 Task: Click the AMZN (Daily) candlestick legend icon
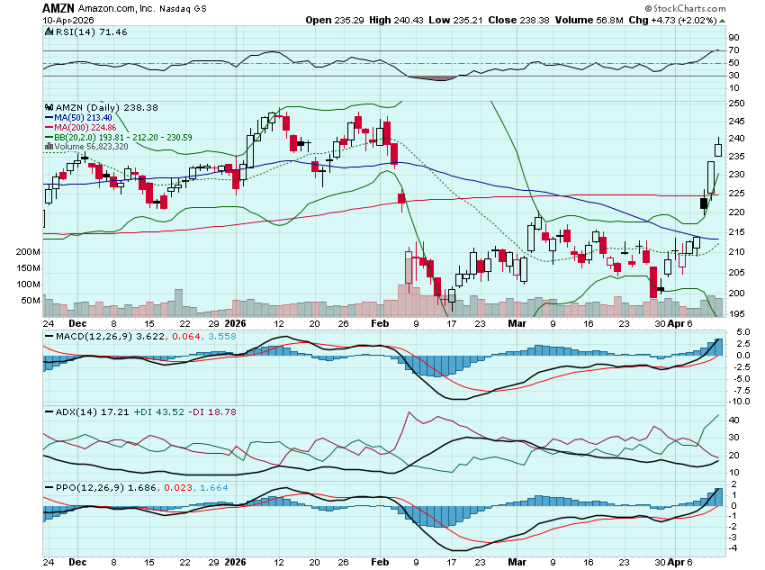[46, 106]
